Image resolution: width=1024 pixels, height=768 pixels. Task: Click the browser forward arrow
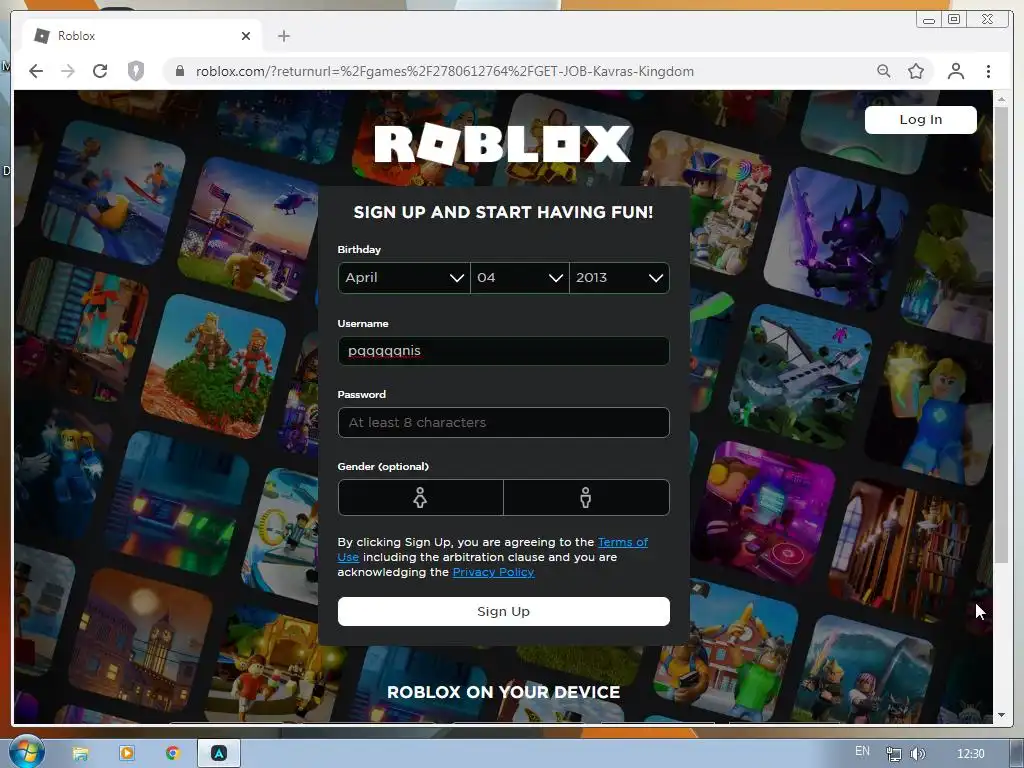coord(68,71)
